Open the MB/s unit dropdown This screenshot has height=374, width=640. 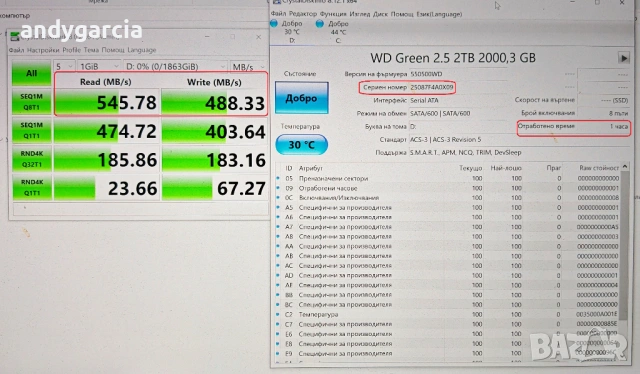248,66
